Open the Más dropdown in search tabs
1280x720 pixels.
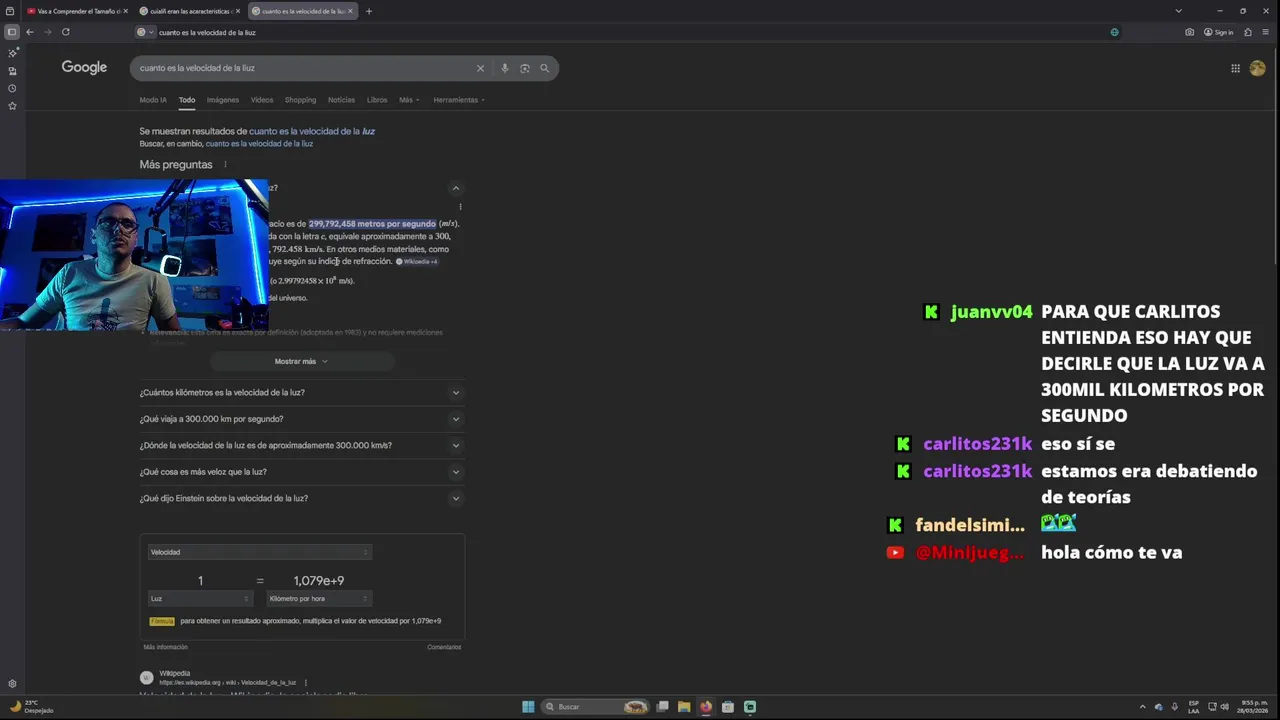pyautogui.click(x=409, y=100)
